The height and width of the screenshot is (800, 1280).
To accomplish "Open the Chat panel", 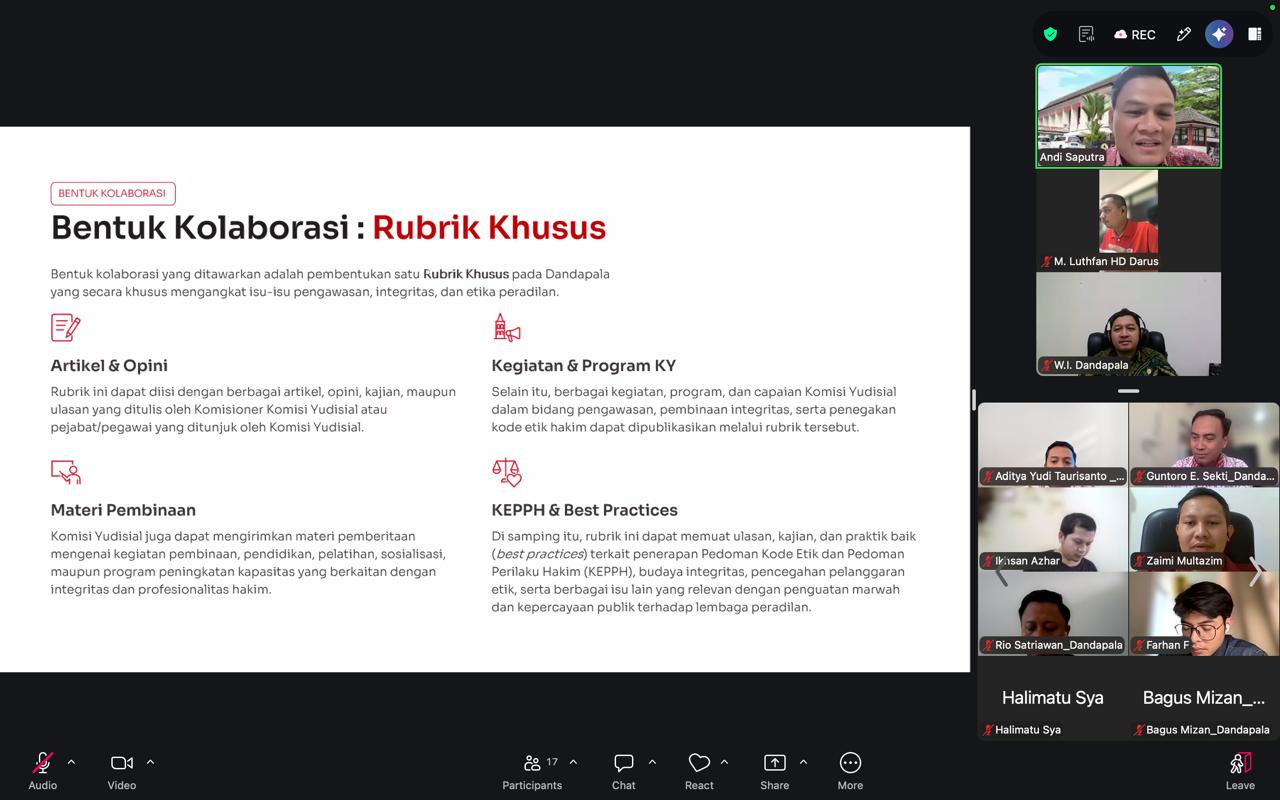I will [624, 771].
